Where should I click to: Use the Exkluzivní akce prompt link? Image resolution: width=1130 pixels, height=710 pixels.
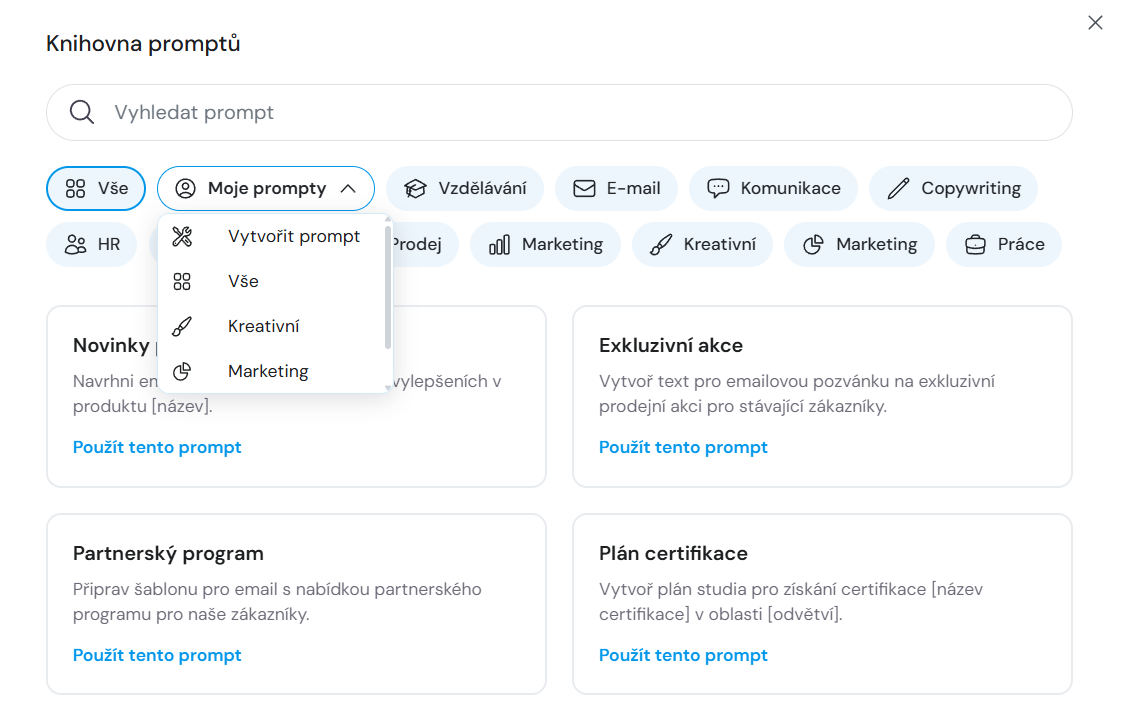coord(683,447)
